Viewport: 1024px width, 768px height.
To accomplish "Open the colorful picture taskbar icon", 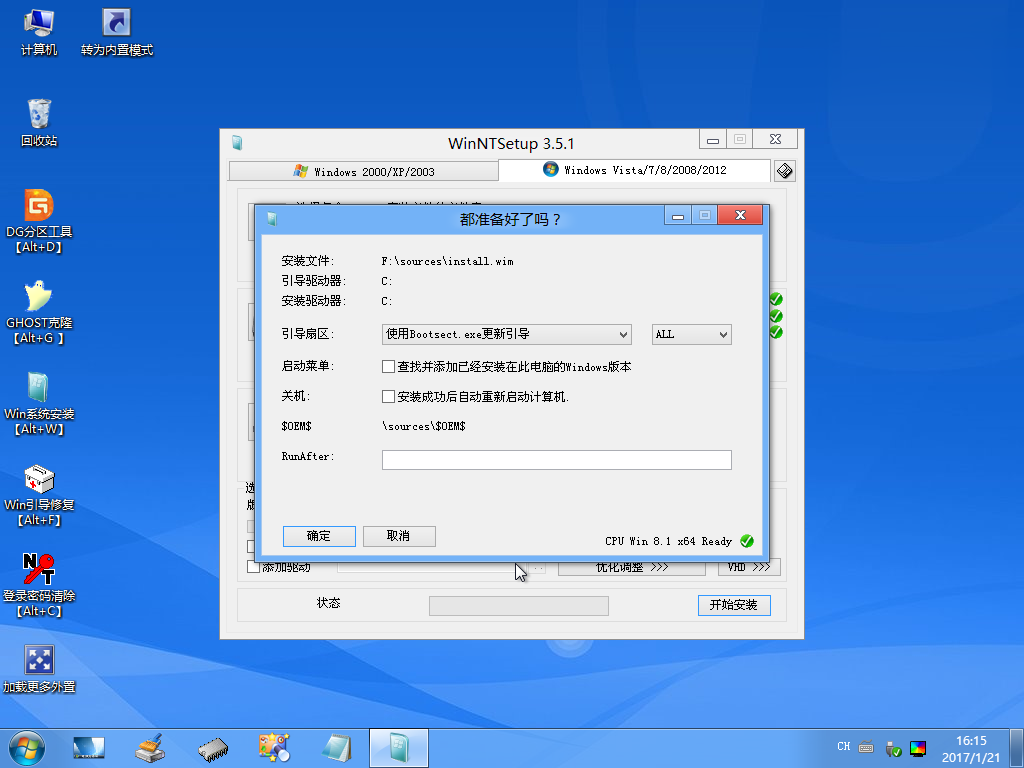I will point(274,748).
